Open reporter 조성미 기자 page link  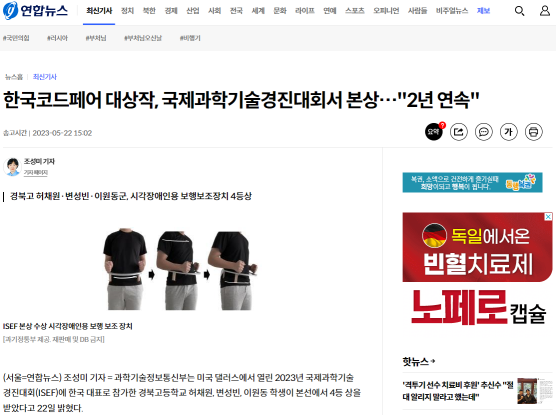[x=35, y=172]
